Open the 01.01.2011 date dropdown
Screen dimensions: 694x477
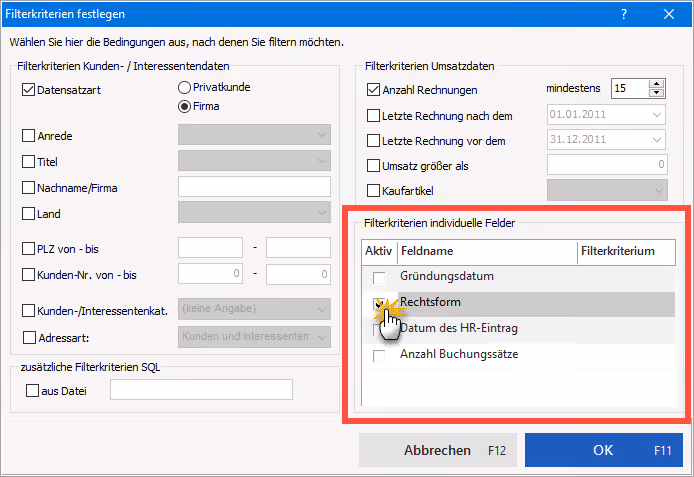pos(657,115)
